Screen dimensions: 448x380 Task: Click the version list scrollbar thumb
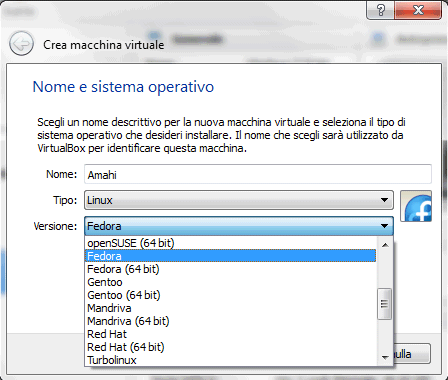[x=384, y=304]
